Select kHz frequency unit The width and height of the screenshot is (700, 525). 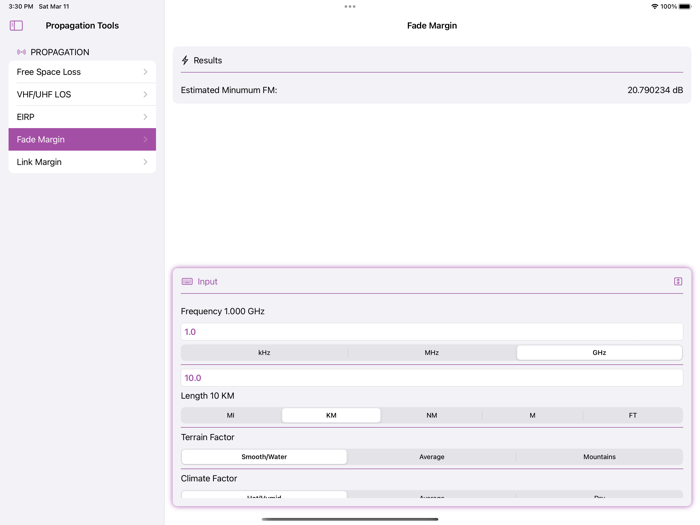(264, 353)
